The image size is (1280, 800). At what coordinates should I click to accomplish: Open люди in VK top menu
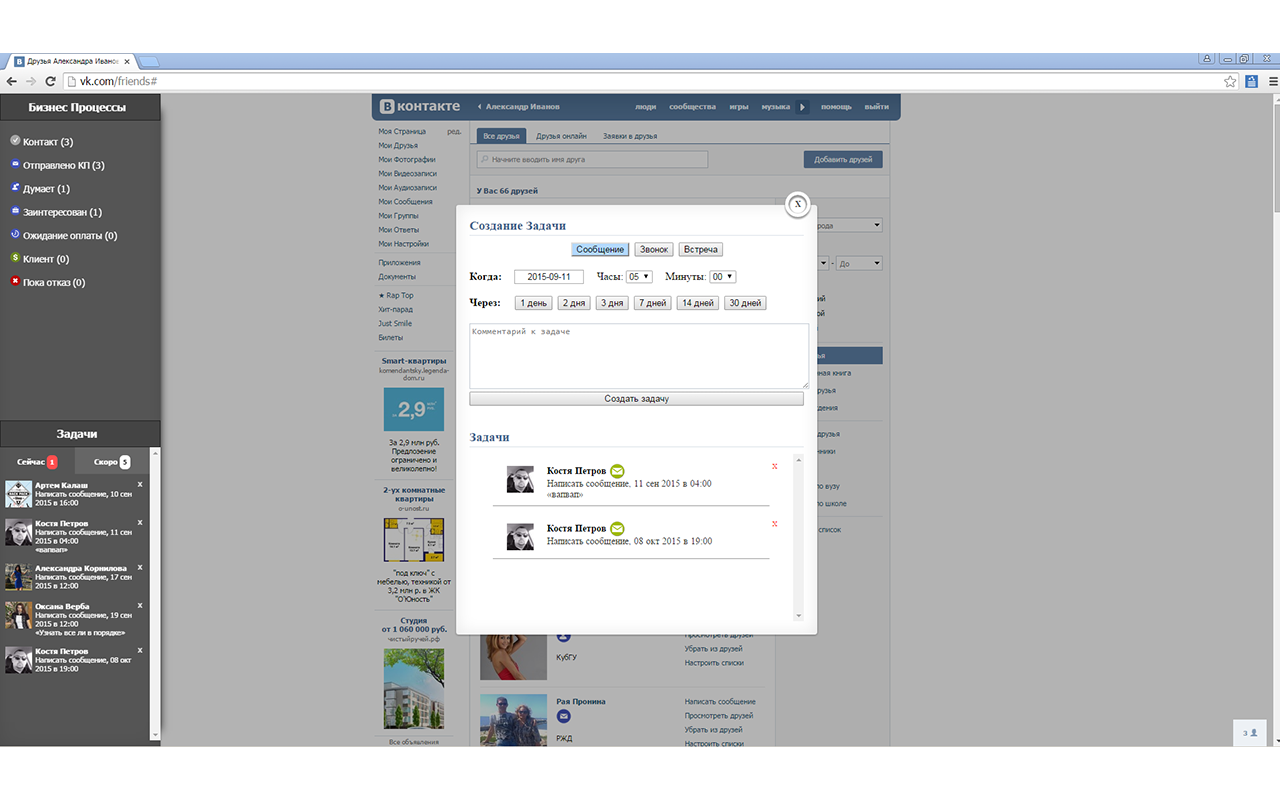646,107
